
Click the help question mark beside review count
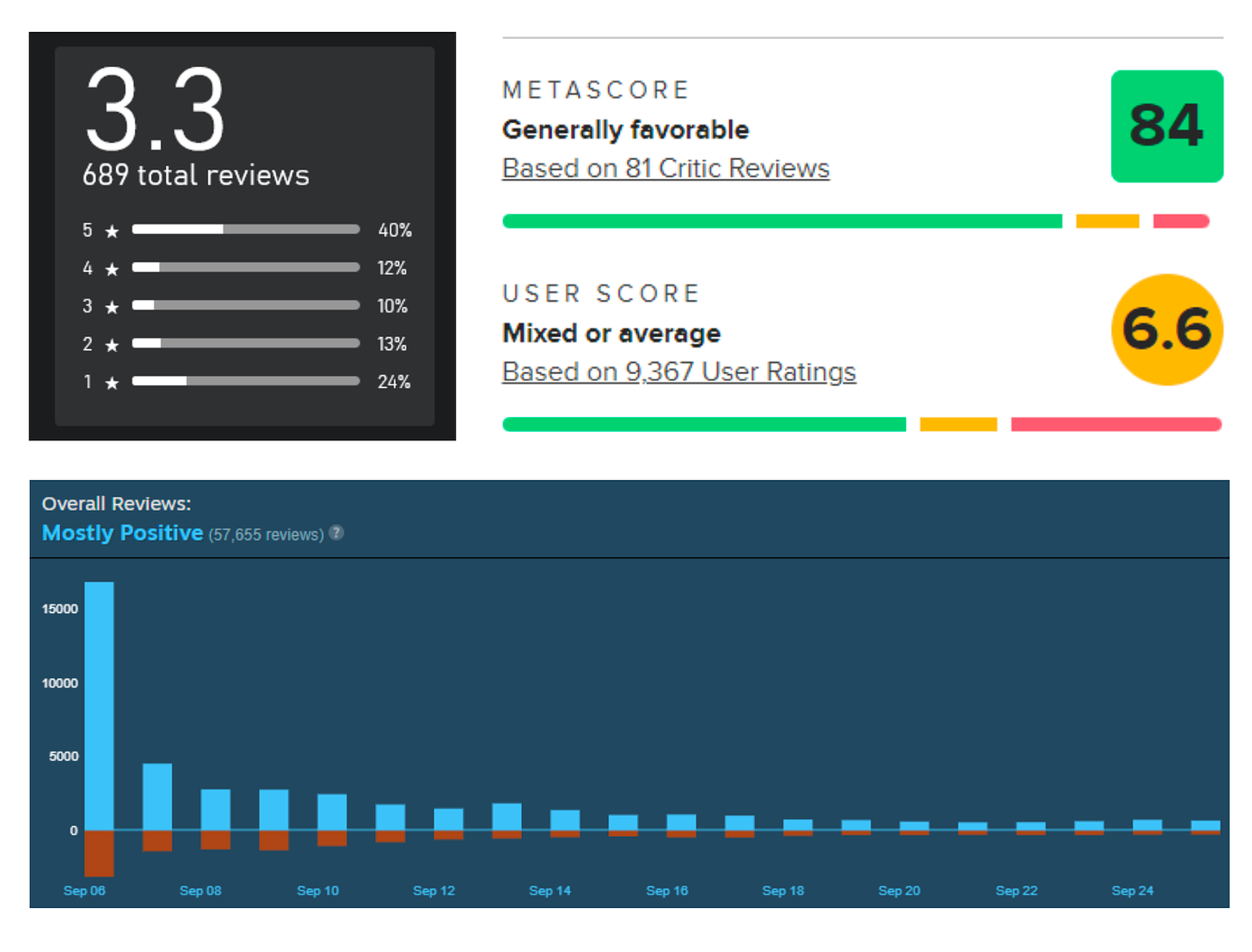point(337,533)
